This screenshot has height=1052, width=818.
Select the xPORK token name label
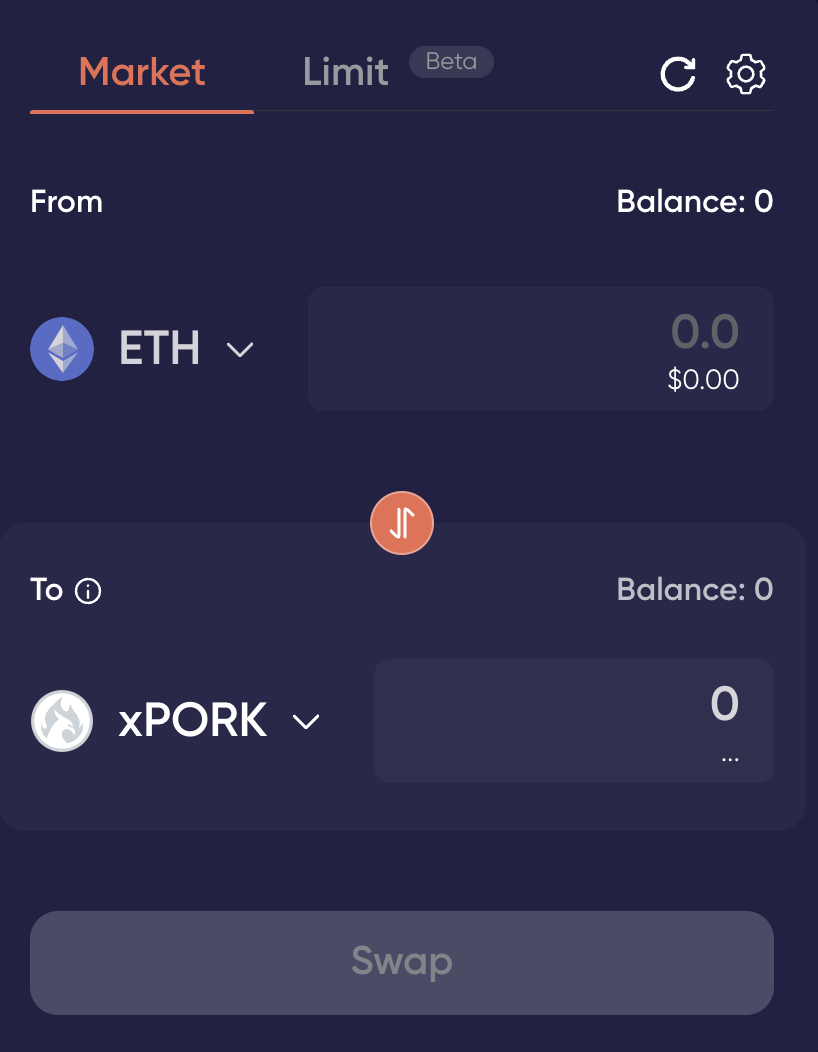(193, 721)
